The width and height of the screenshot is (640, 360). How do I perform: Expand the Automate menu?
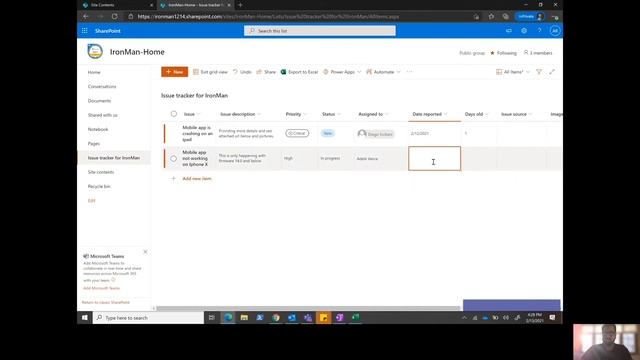coord(398,72)
